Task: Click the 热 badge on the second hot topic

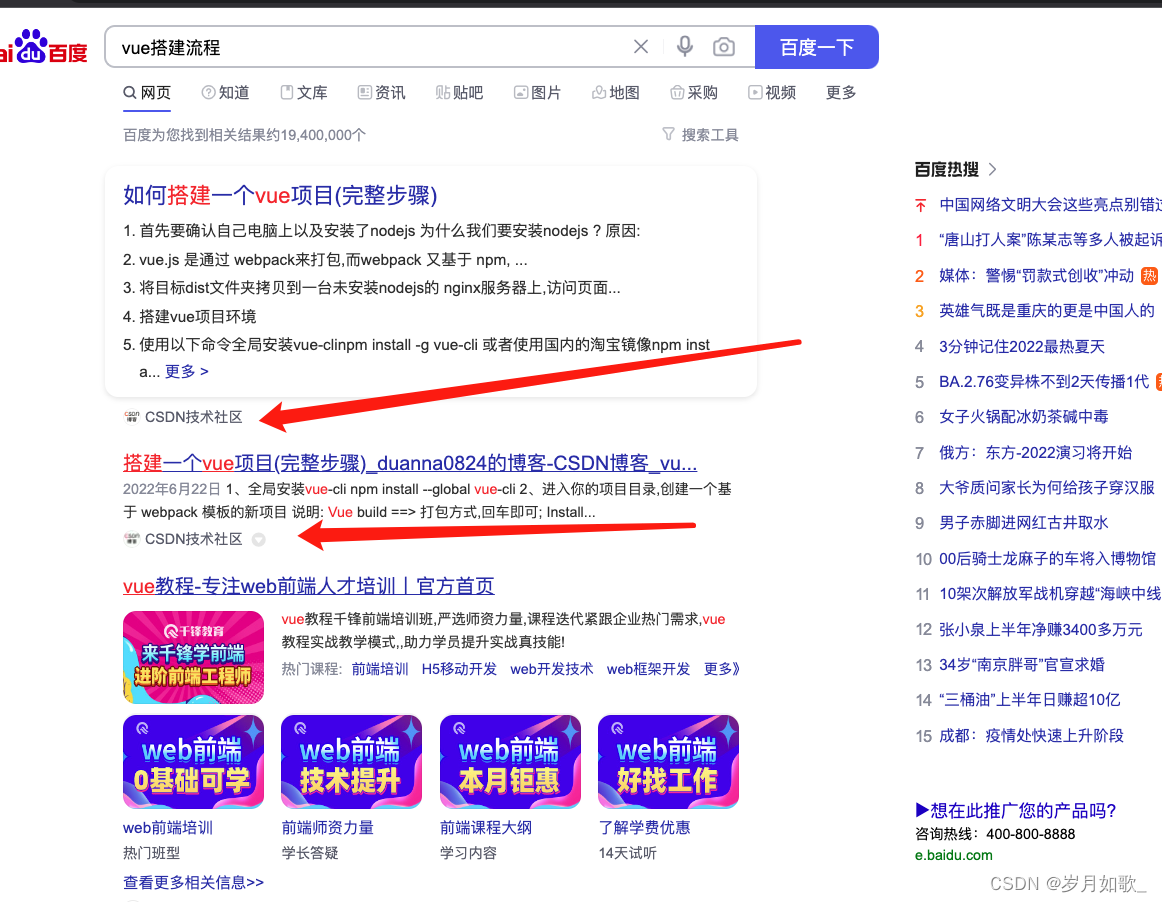Action: 1149,276
